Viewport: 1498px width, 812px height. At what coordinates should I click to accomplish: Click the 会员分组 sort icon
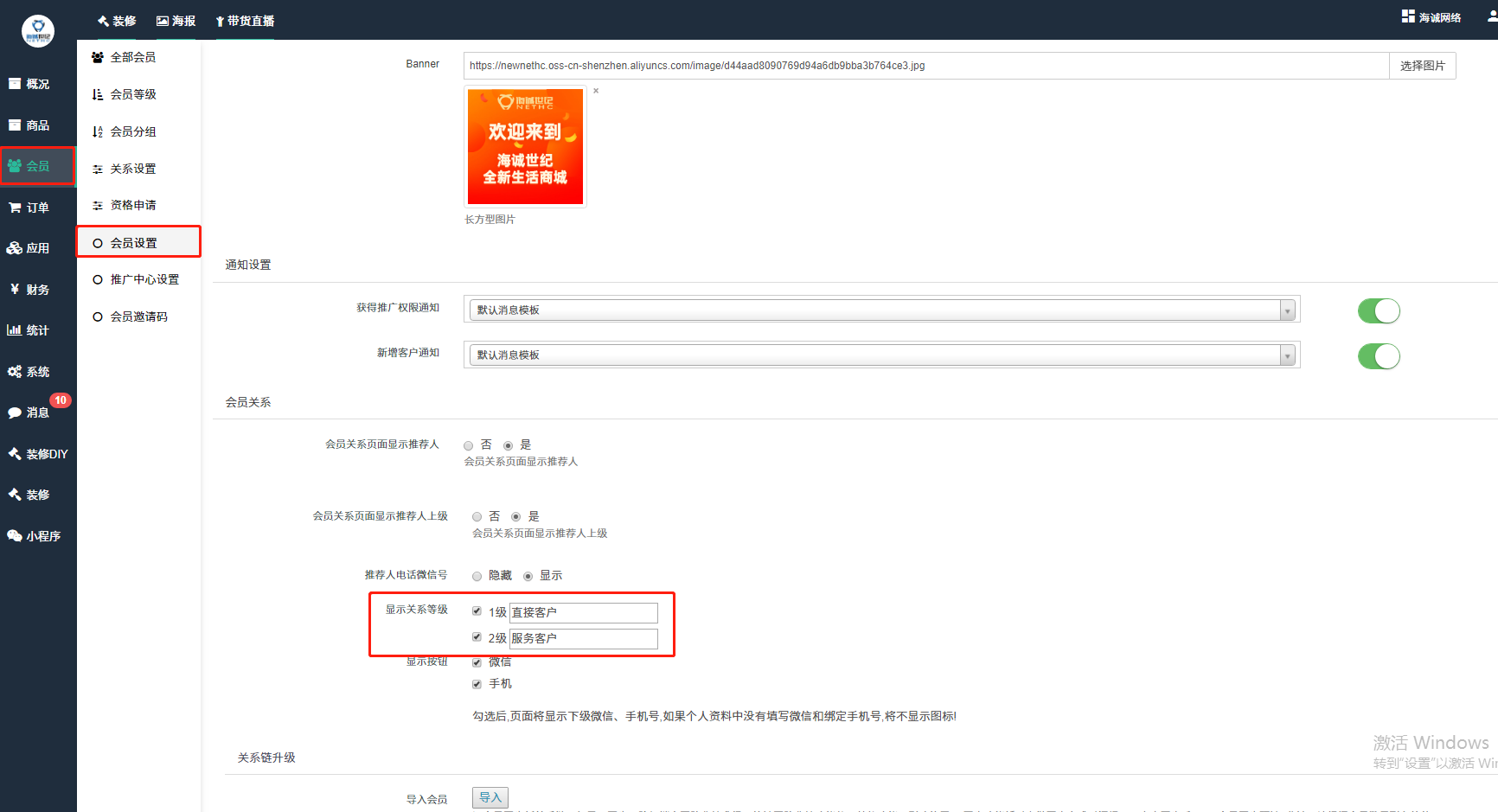(98, 131)
